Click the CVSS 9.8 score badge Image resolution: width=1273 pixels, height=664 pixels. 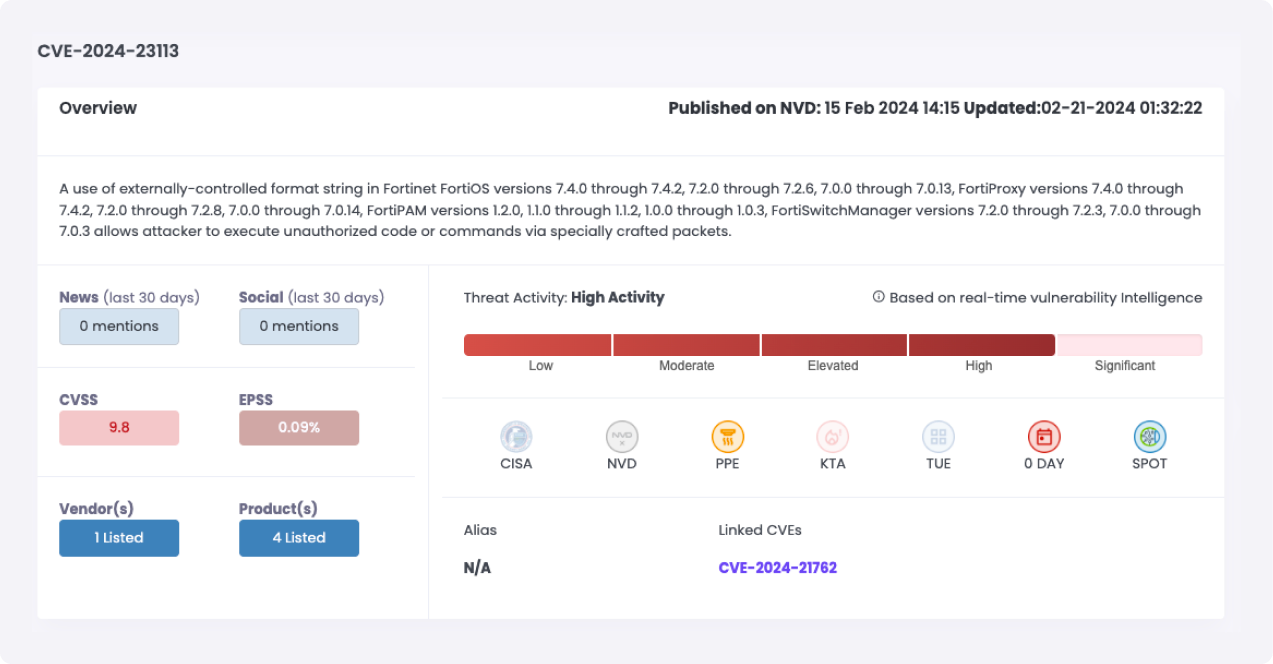[x=119, y=427]
